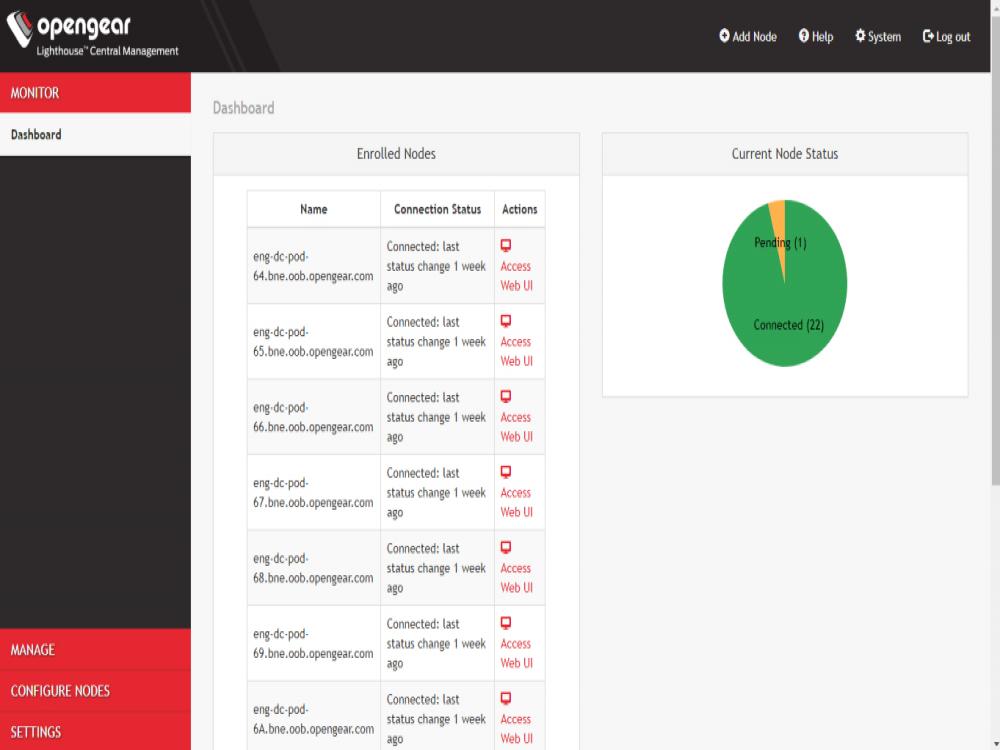1000x750 pixels.
Task: Access Web UI for eng-dc-pod-65
Action: [516, 351]
